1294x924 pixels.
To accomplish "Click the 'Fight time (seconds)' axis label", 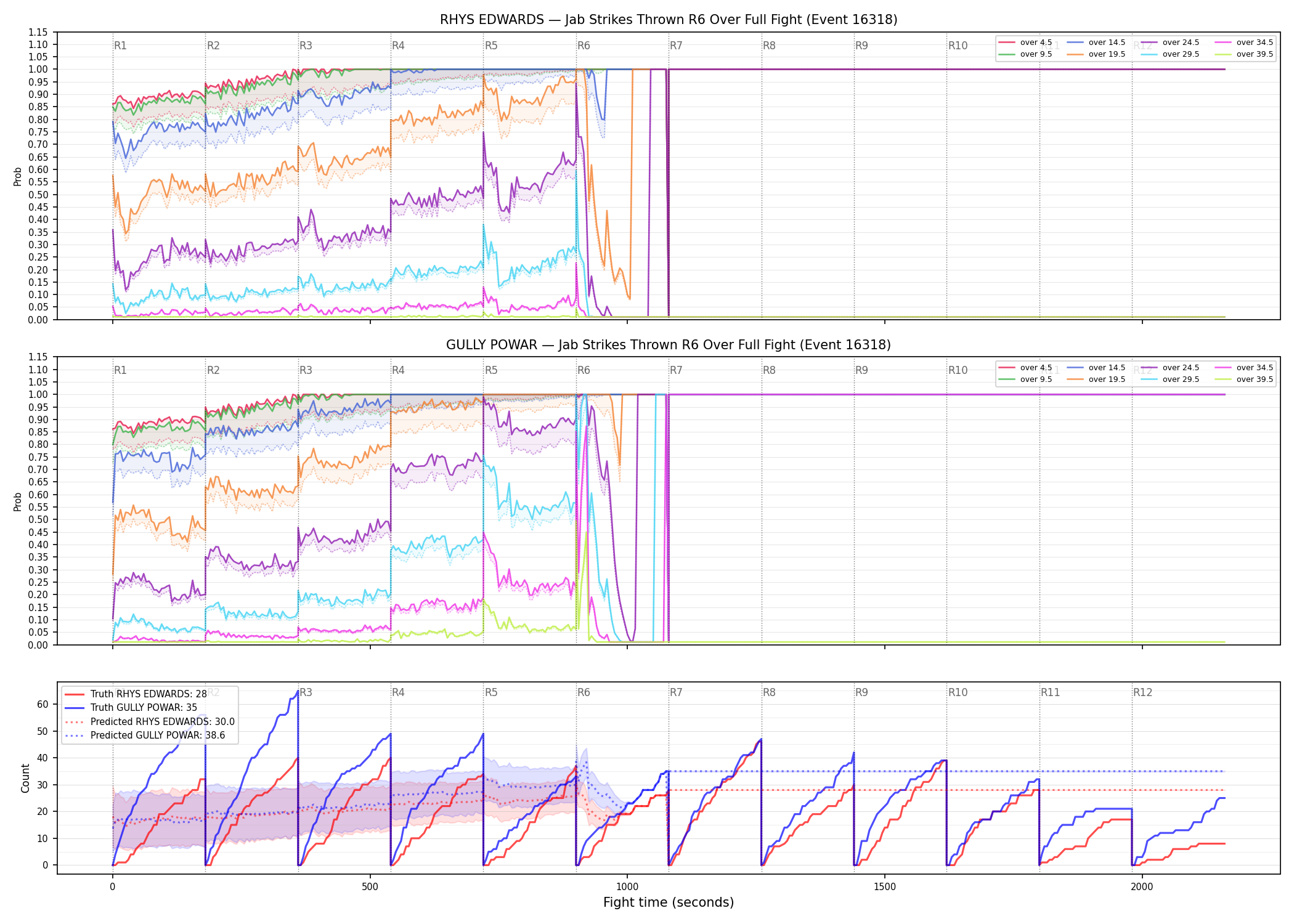I will point(669,902).
